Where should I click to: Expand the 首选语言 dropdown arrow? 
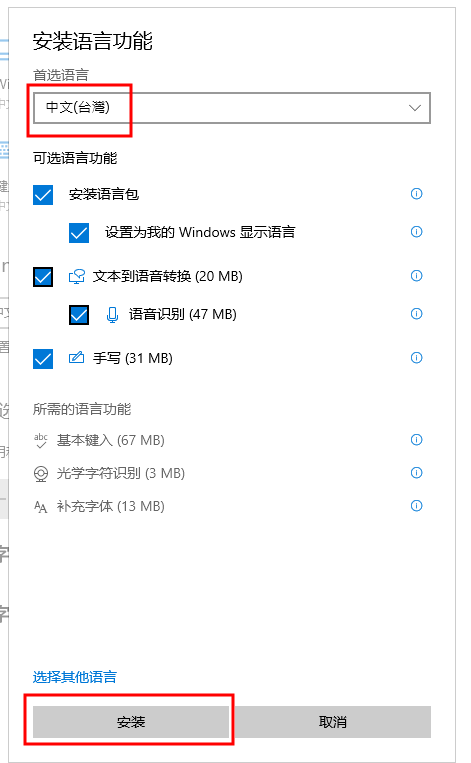click(415, 108)
